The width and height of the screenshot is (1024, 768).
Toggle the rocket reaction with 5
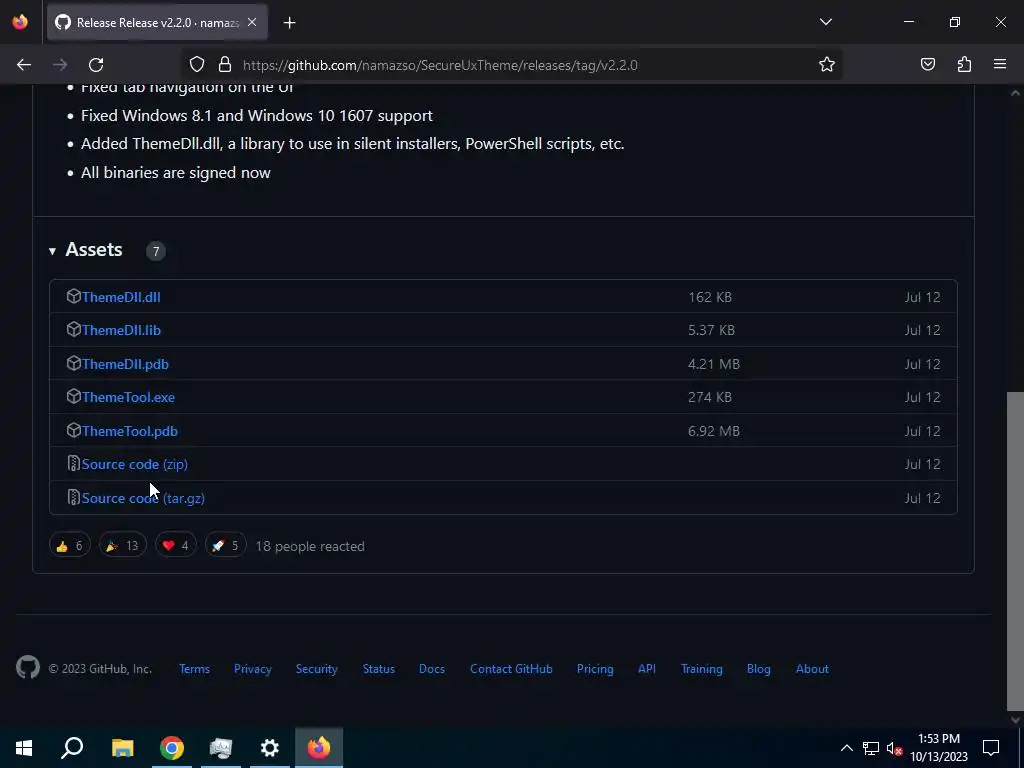point(225,545)
